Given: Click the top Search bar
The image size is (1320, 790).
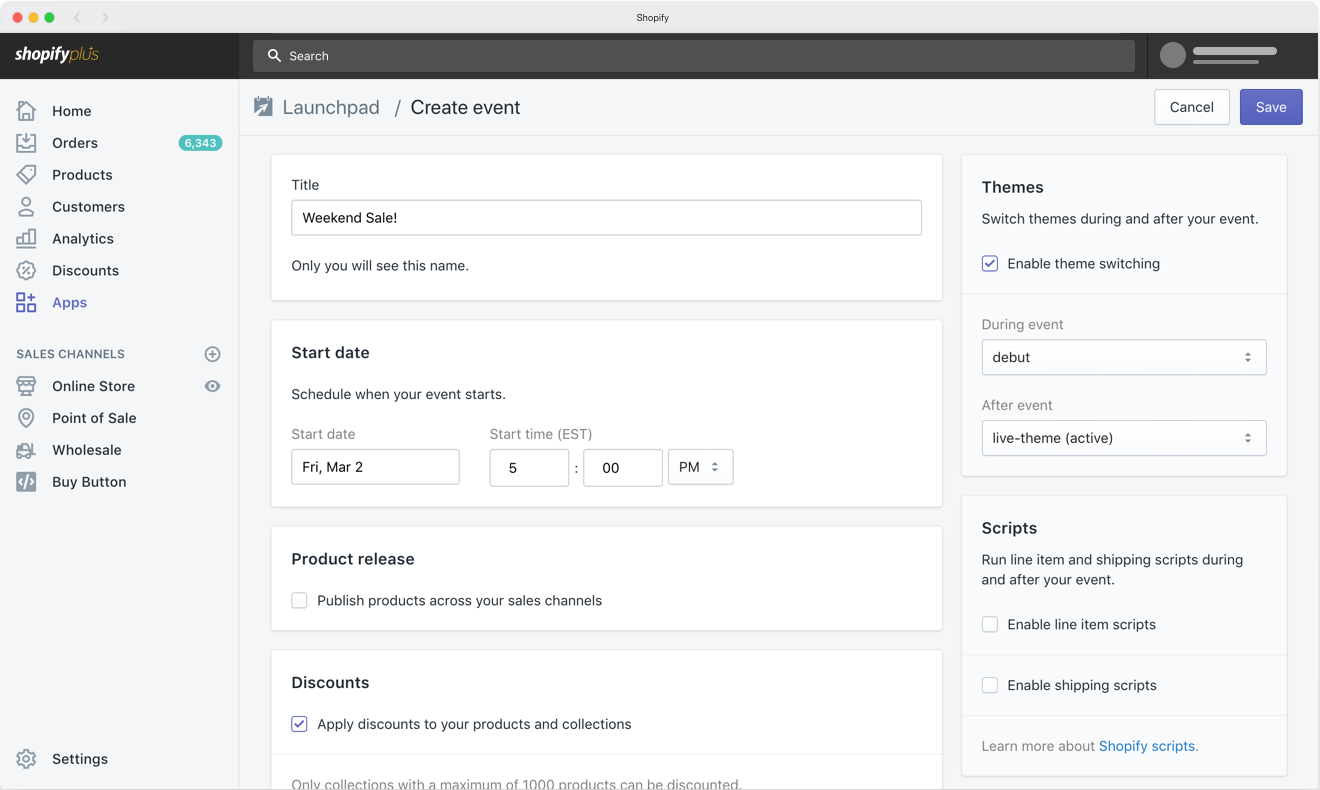Looking at the screenshot, I should pyautogui.click(x=694, y=56).
